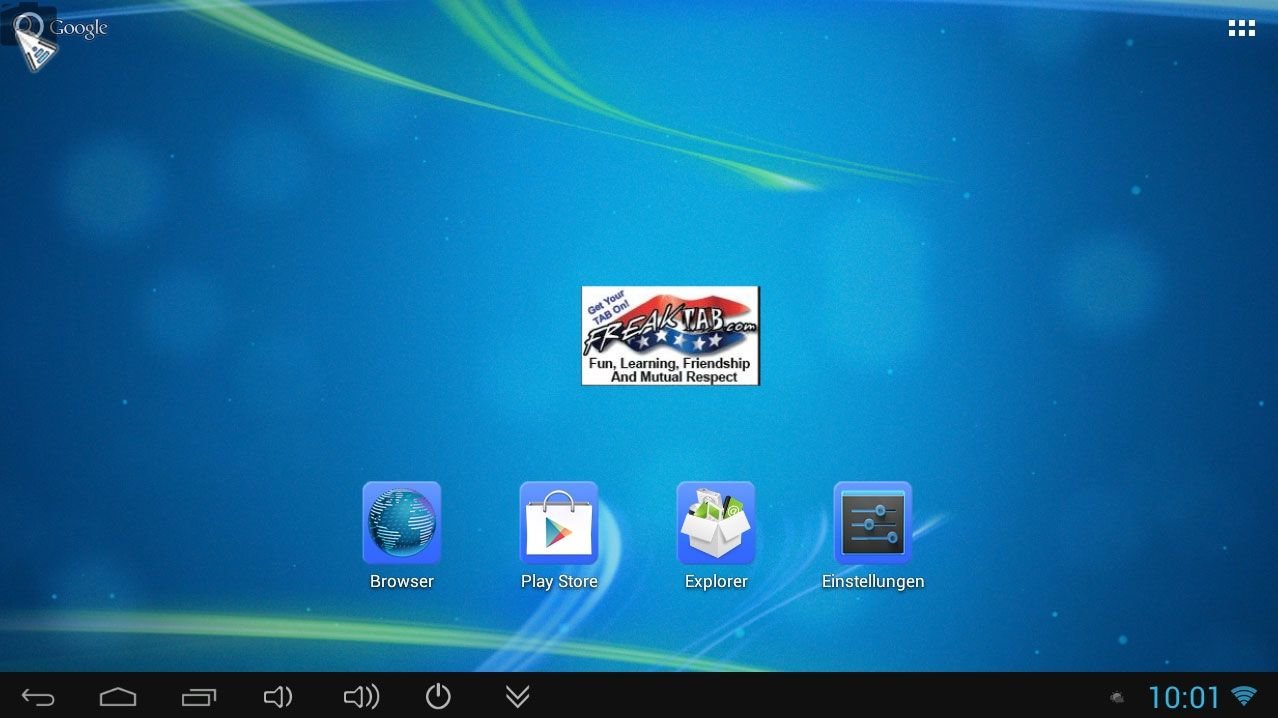Tap the Home navigation button

[x=118, y=697]
